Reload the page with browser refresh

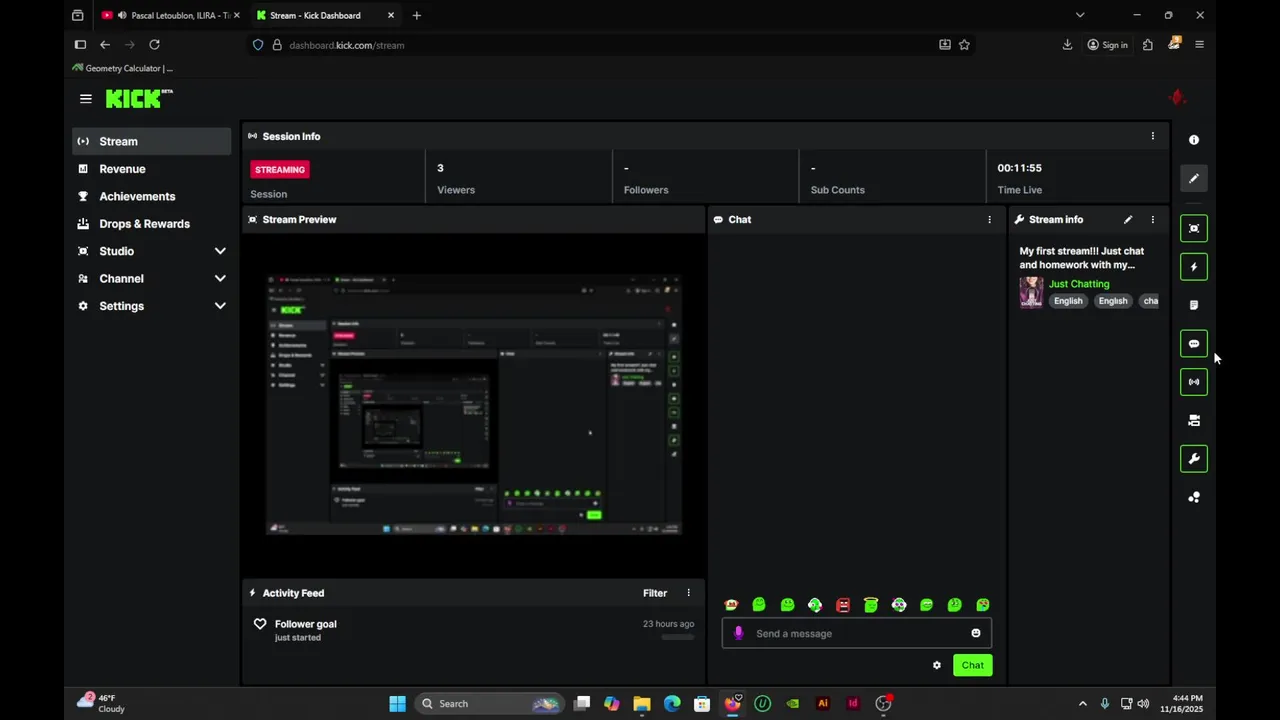tap(154, 45)
